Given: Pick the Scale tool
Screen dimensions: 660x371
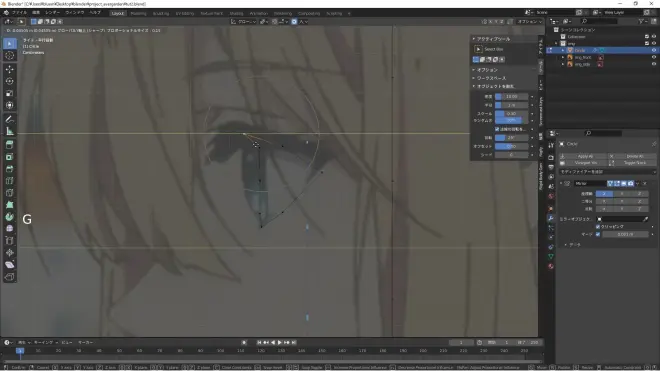Looking at the screenshot, I should point(10,93).
